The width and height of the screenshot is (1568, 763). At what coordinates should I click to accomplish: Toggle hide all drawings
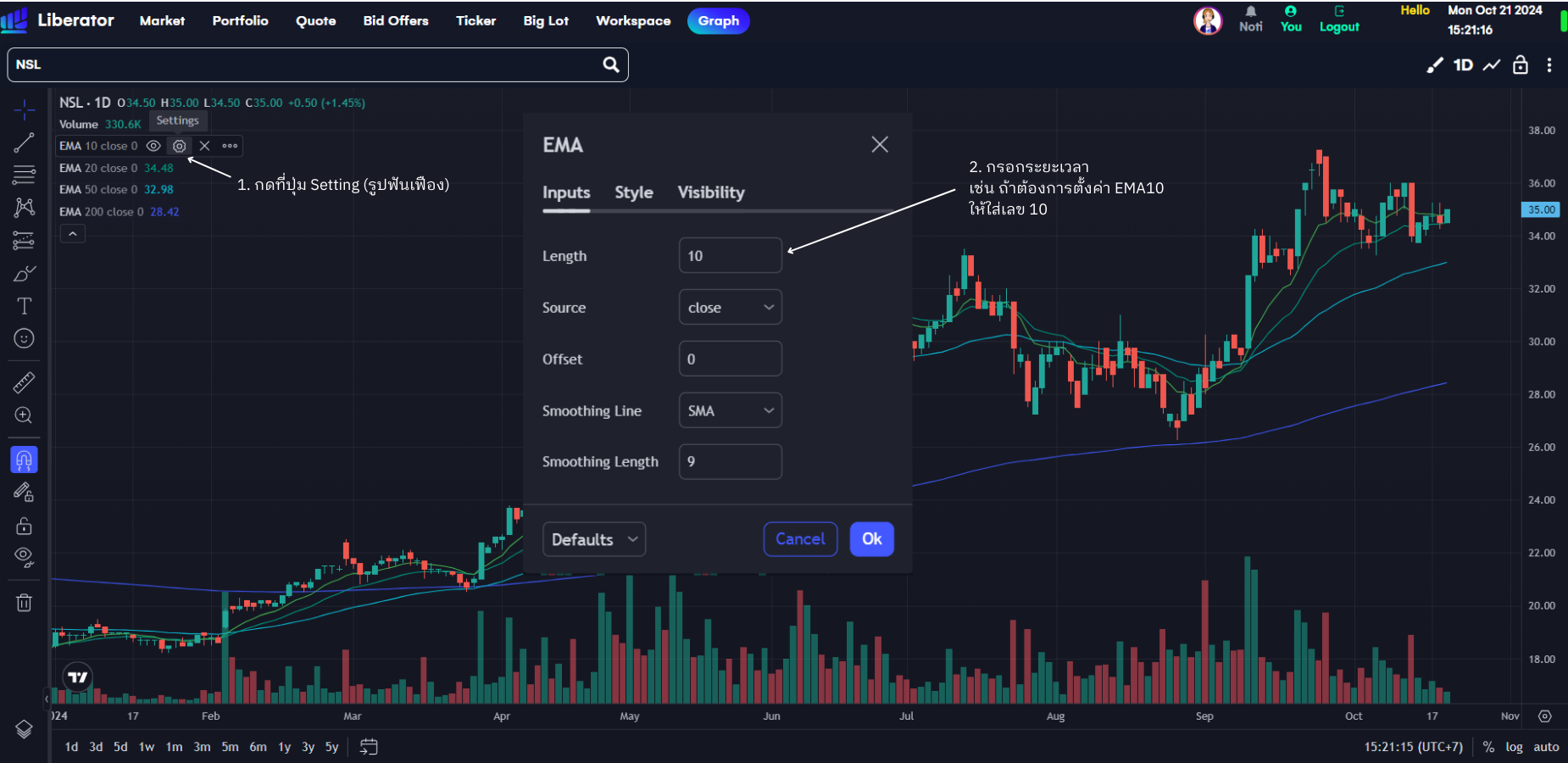point(24,558)
